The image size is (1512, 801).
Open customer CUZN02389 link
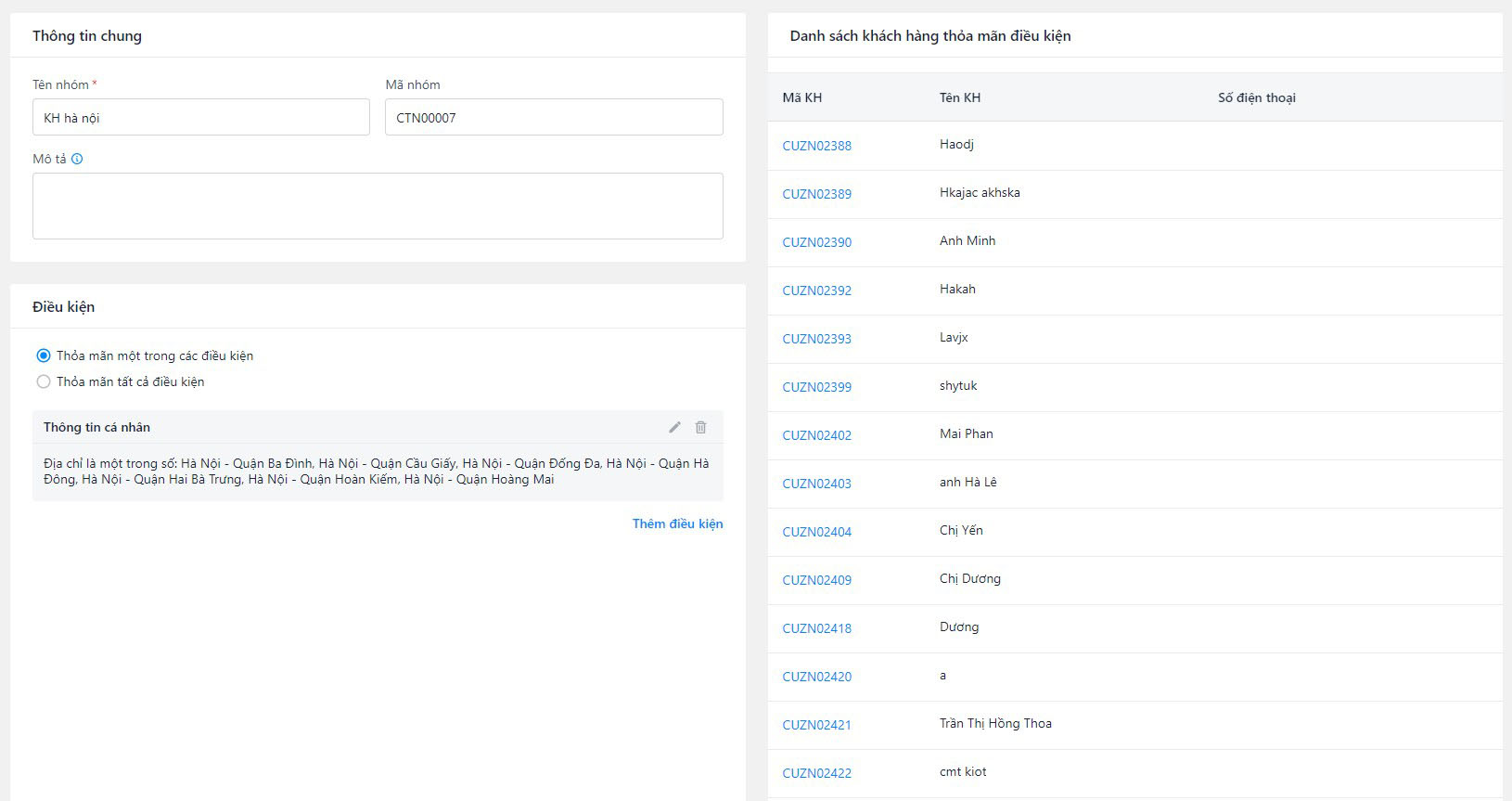(816, 194)
